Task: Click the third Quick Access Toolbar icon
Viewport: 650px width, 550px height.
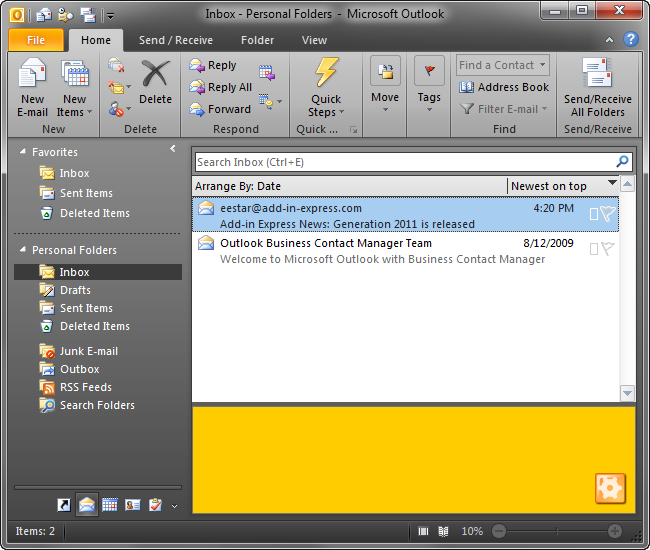Action: [88, 15]
